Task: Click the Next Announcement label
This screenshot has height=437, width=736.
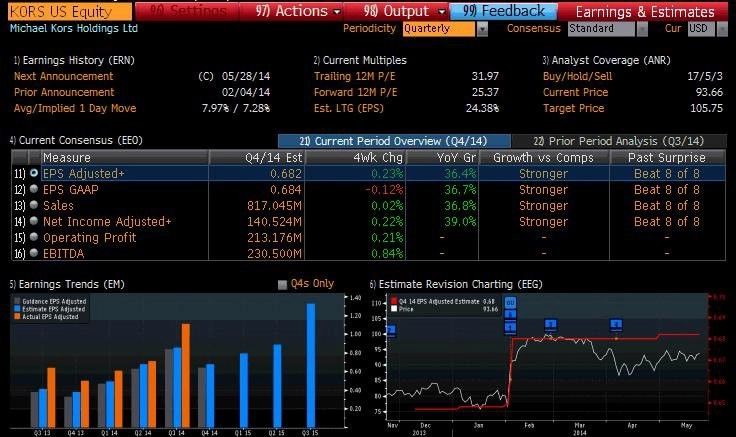Action: pos(63,76)
